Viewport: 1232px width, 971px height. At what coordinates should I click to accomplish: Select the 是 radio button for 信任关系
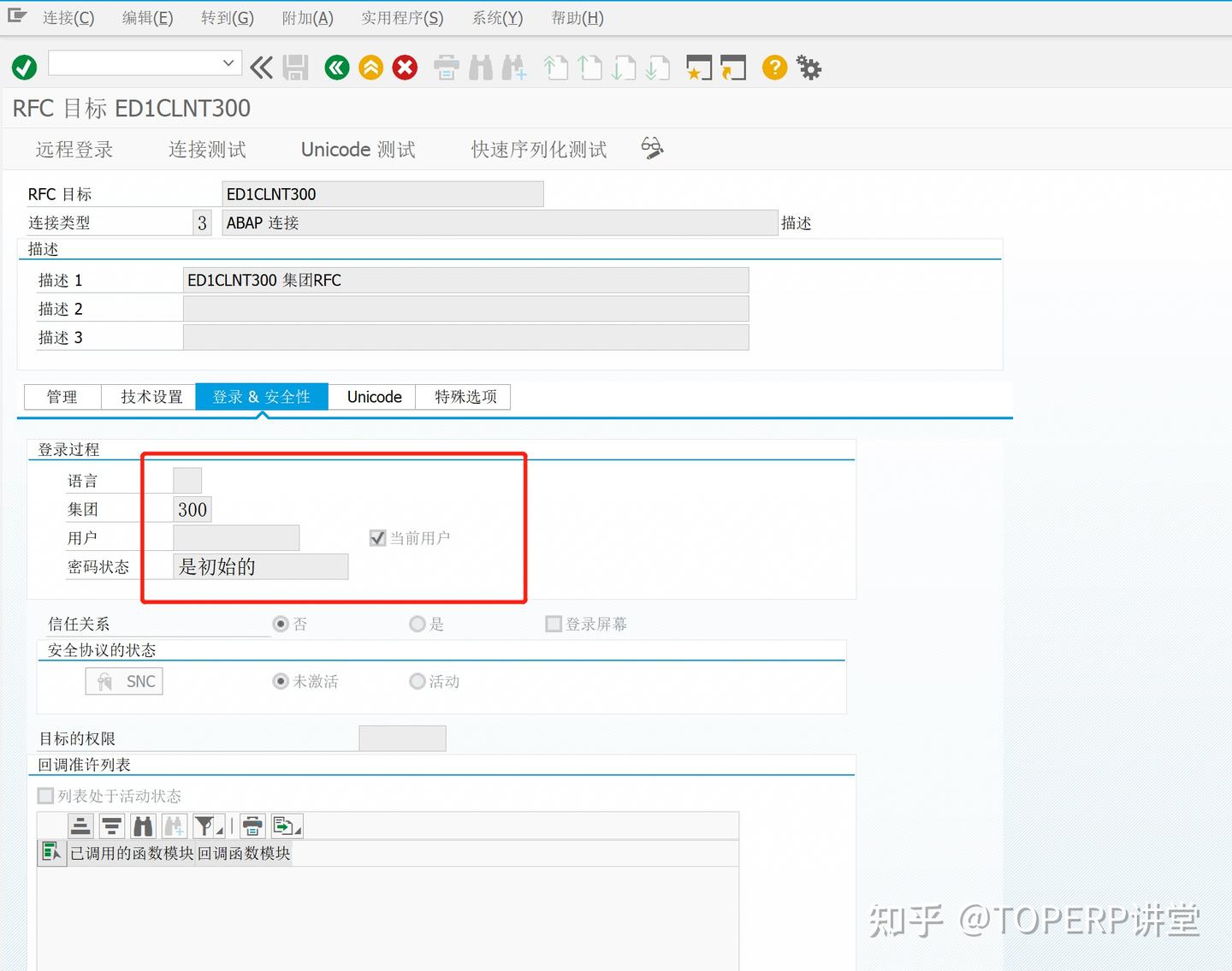417,624
